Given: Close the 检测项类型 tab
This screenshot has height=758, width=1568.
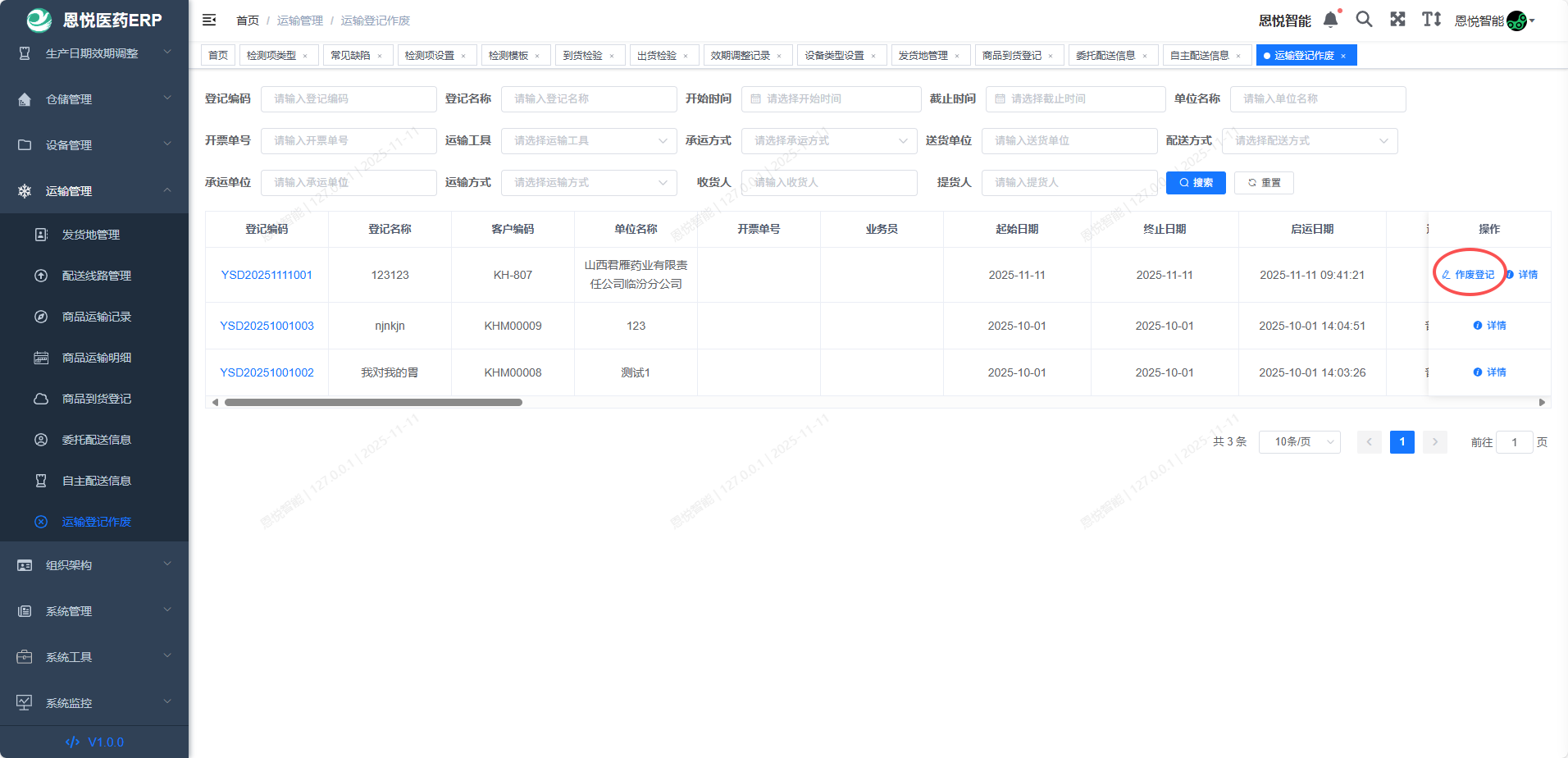Looking at the screenshot, I should [x=305, y=56].
